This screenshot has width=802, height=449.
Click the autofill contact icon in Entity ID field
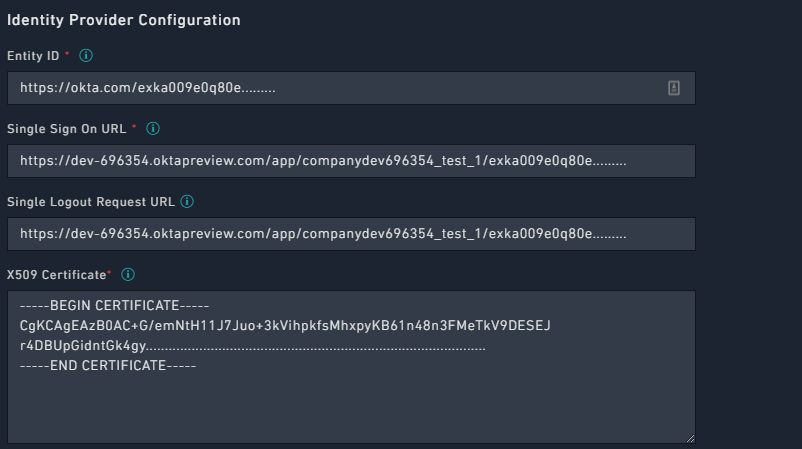[674, 88]
